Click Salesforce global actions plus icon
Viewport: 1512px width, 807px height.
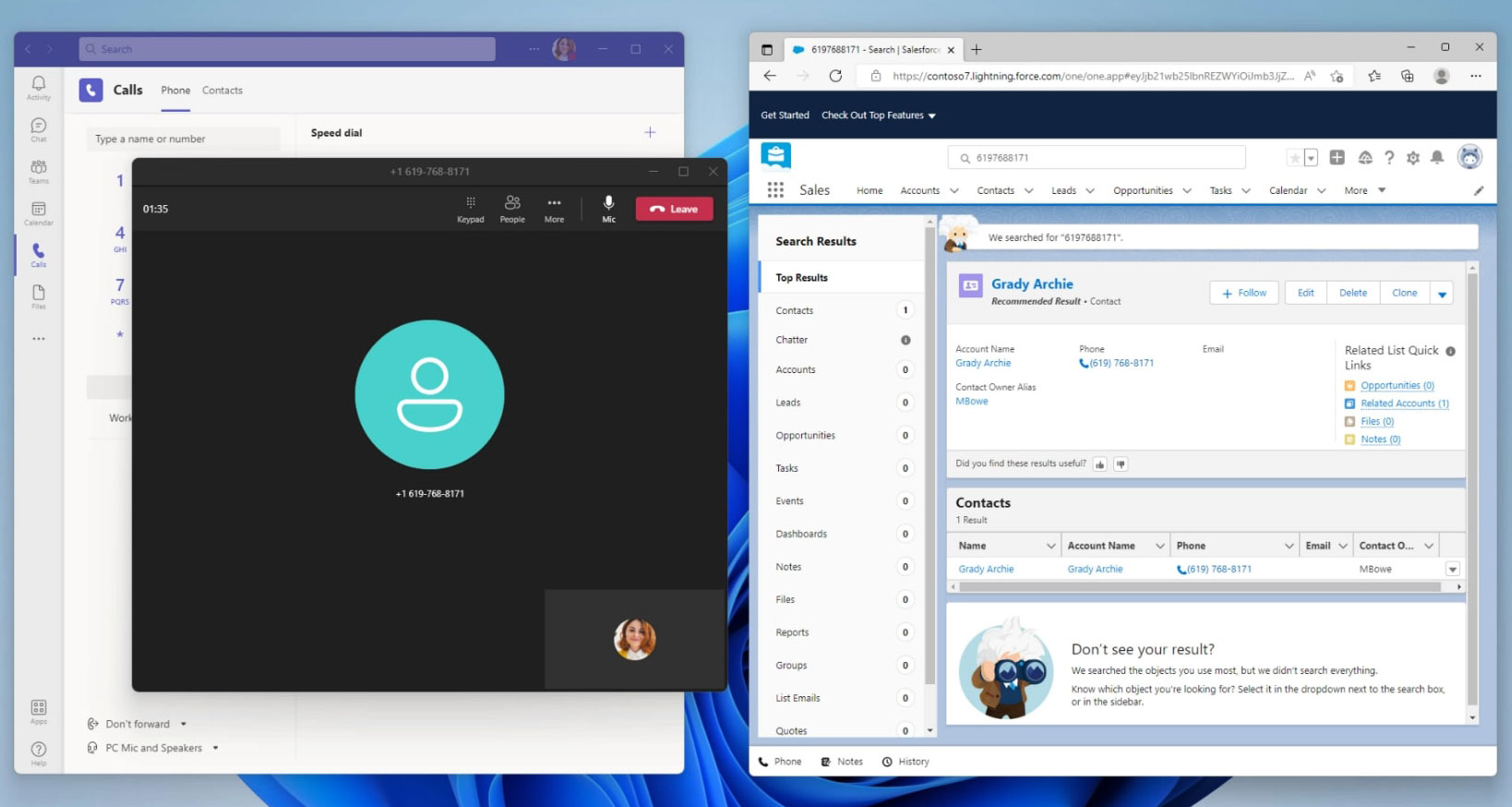[1337, 158]
